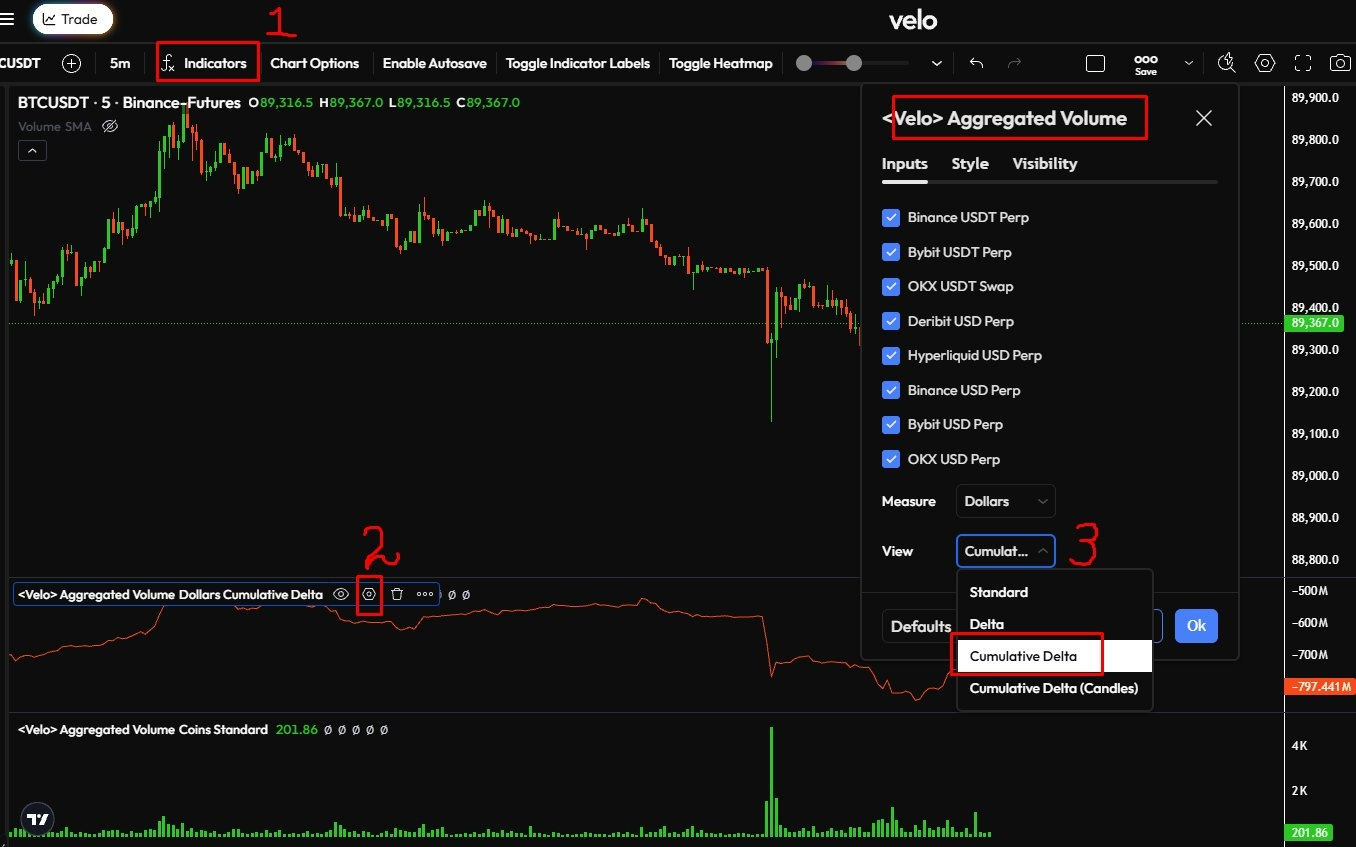This screenshot has width=1356, height=847.
Task: Uncheck Binance USD Perp
Action: click(891, 390)
